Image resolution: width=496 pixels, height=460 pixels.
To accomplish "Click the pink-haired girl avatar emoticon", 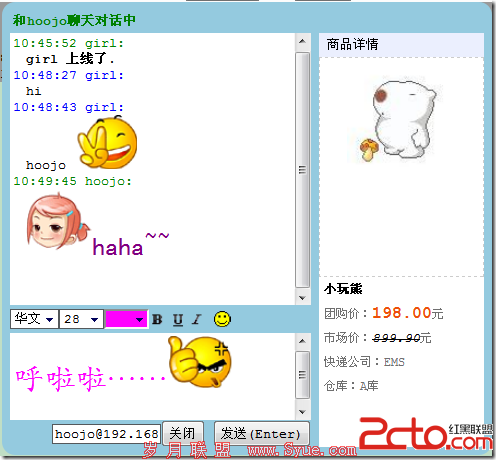I will pyautogui.click(x=57, y=222).
